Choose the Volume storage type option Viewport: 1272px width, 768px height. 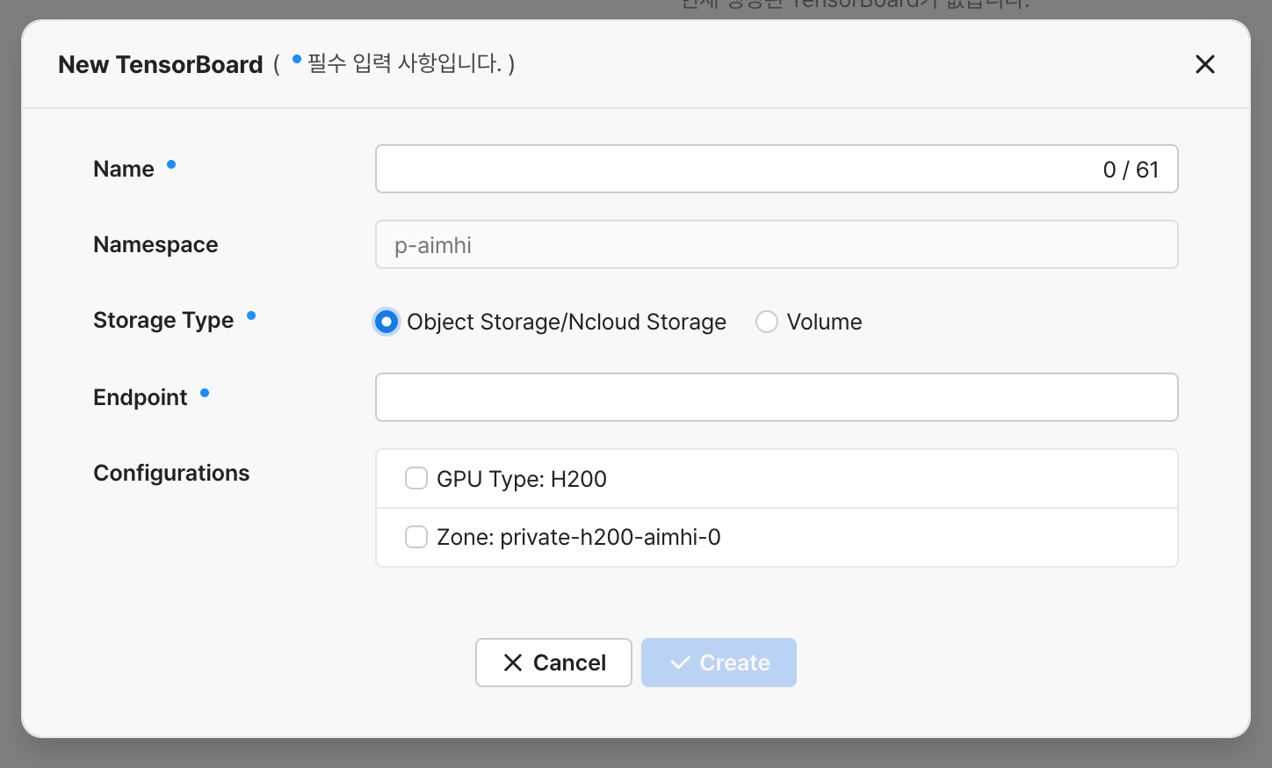767,322
